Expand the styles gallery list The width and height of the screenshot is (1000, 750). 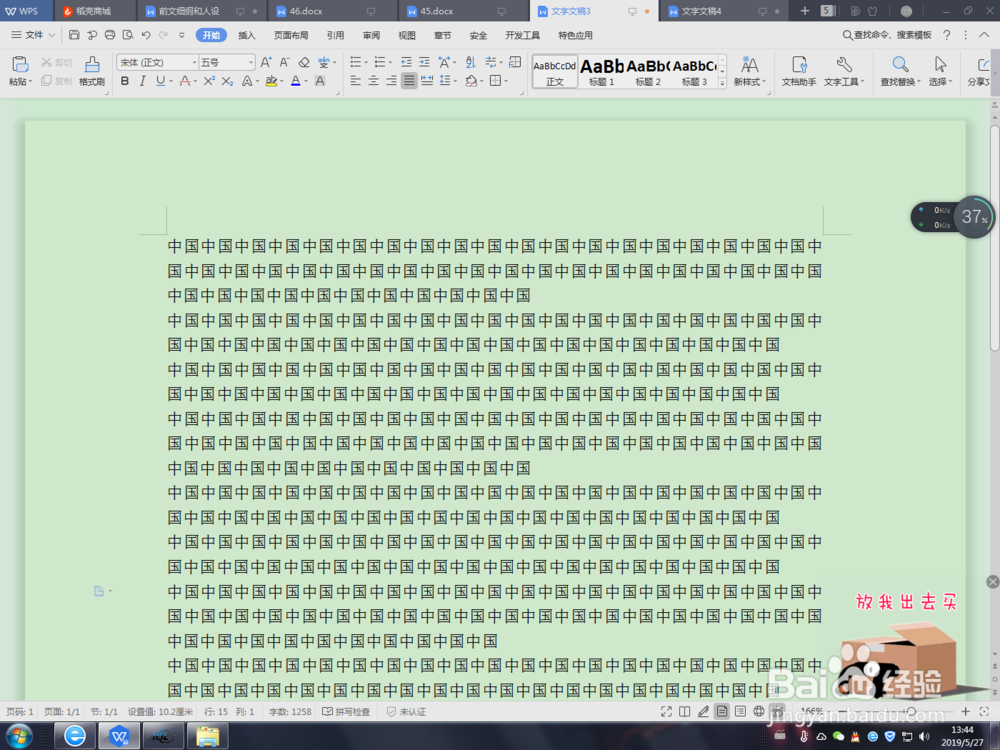click(x=723, y=83)
